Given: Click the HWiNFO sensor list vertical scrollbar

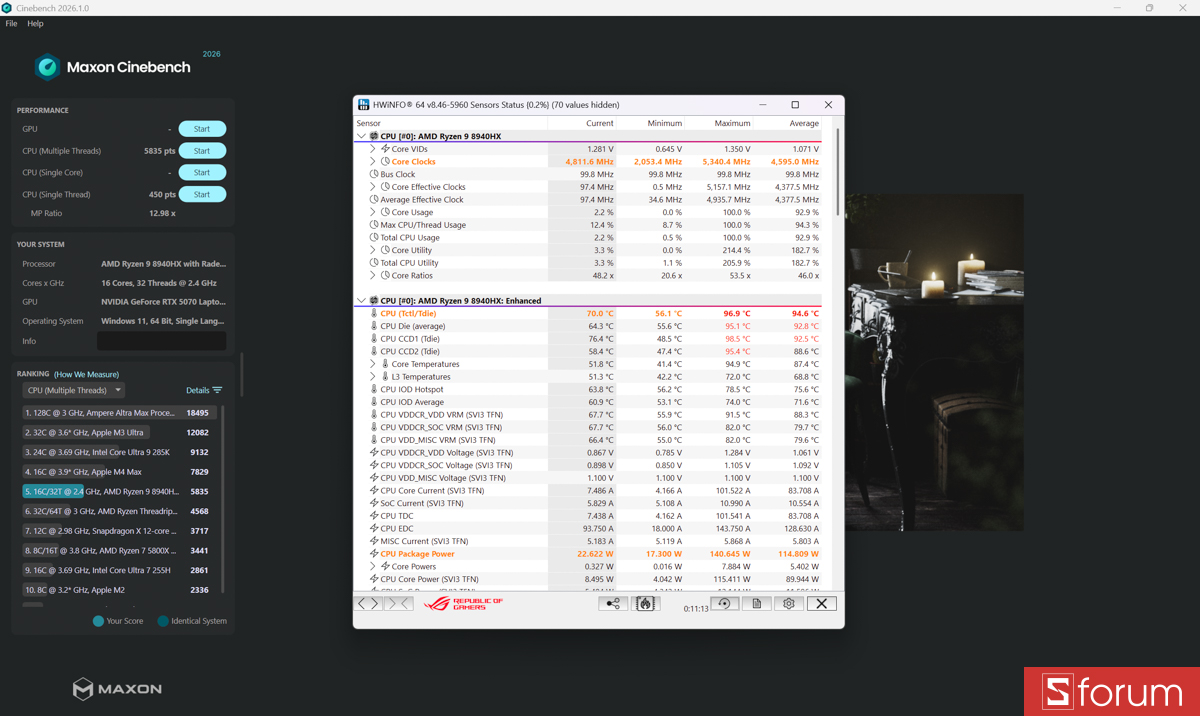Looking at the screenshot, I should pyautogui.click(x=838, y=171).
